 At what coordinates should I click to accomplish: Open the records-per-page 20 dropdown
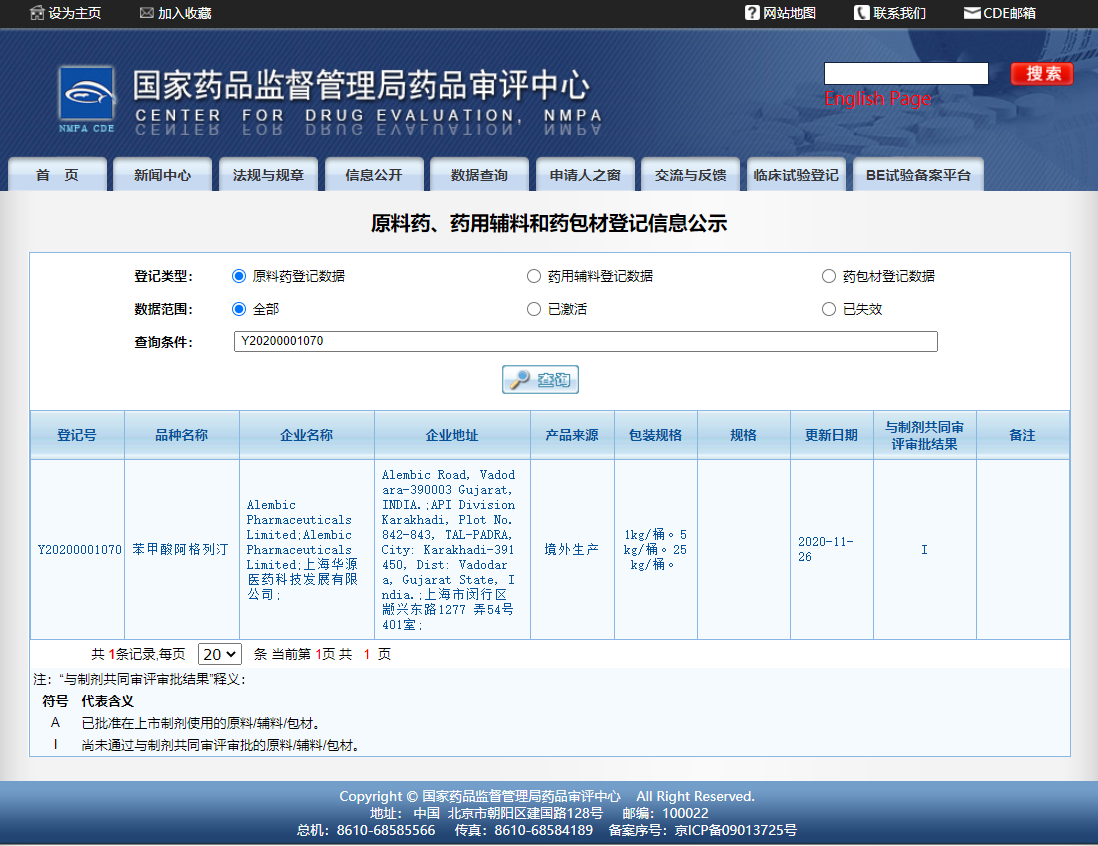221,652
